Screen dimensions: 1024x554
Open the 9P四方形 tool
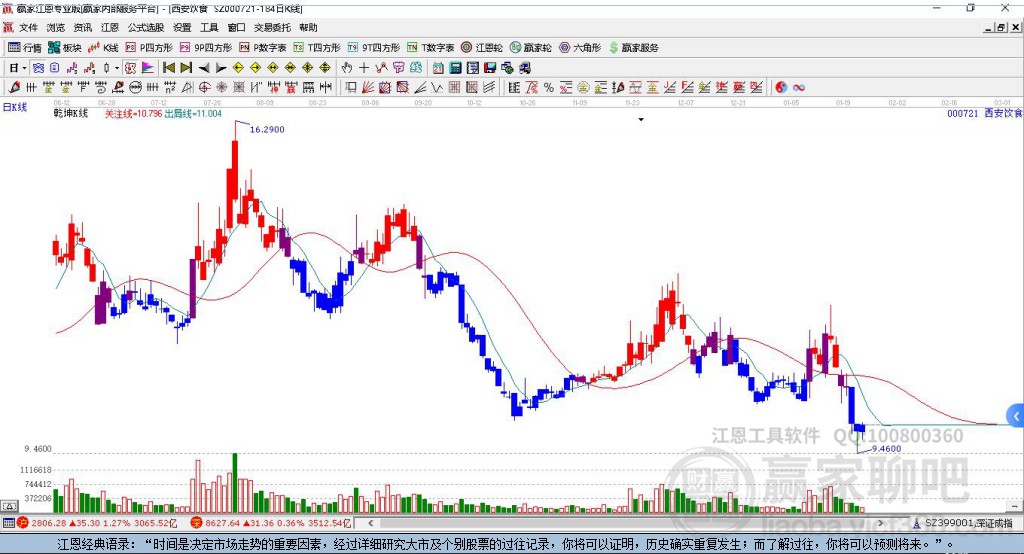pyautogui.click(x=206, y=48)
